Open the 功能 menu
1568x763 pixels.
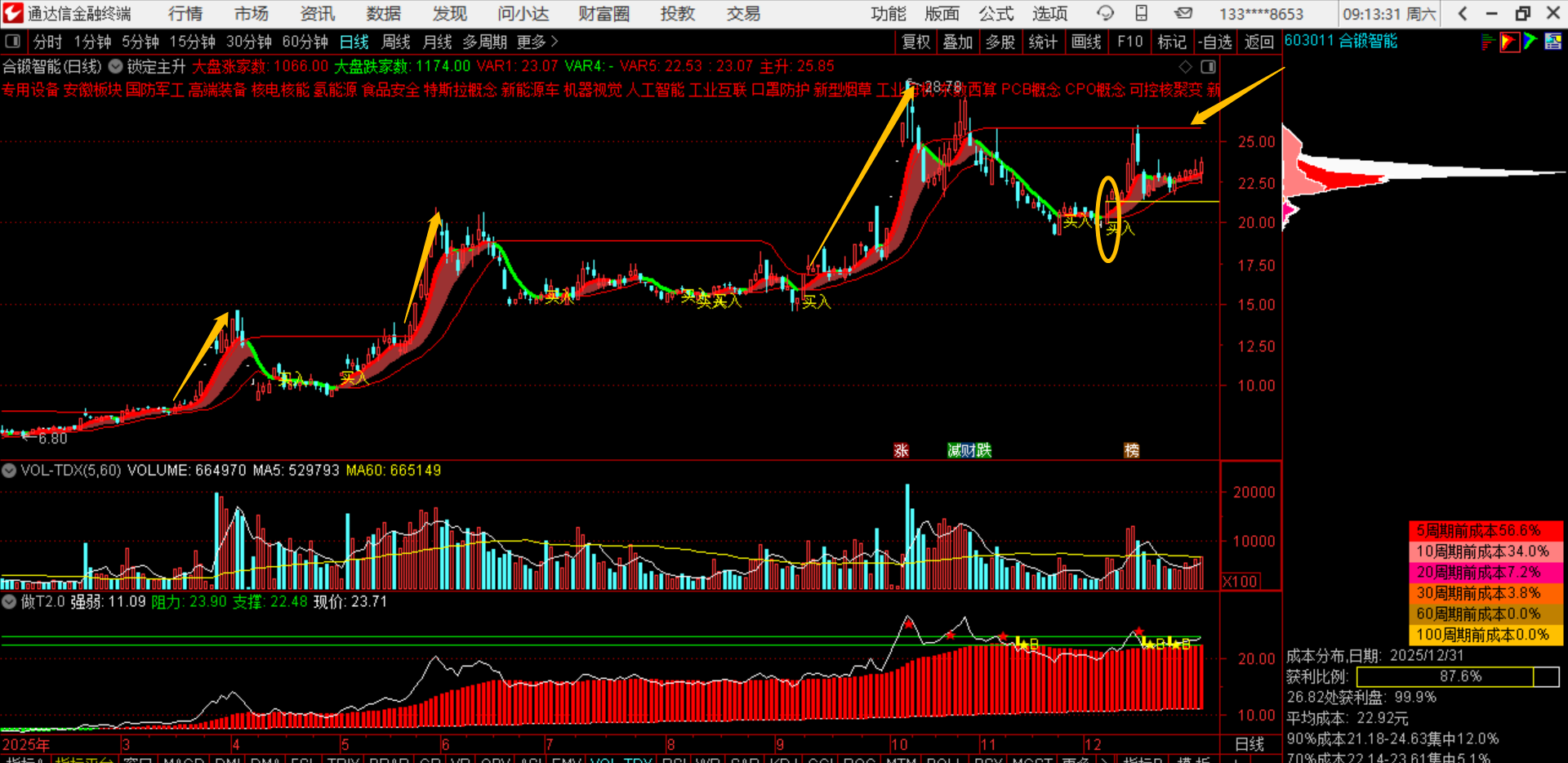coord(889,13)
